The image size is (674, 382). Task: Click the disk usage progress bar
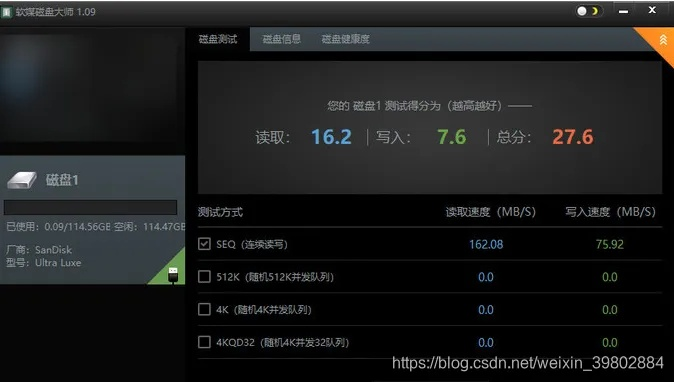click(90, 207)
